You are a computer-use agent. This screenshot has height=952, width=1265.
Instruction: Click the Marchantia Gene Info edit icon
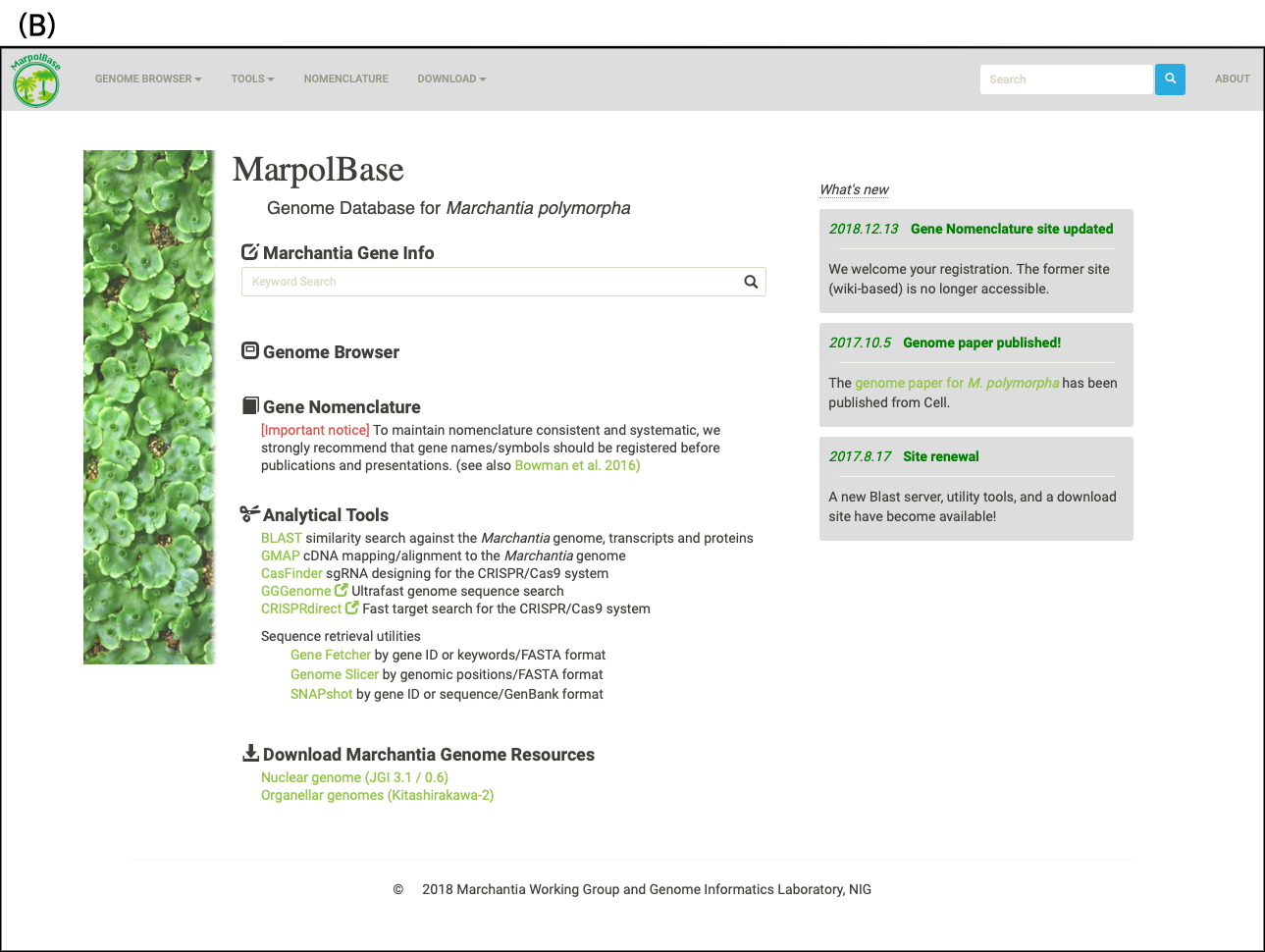point(250,252)
